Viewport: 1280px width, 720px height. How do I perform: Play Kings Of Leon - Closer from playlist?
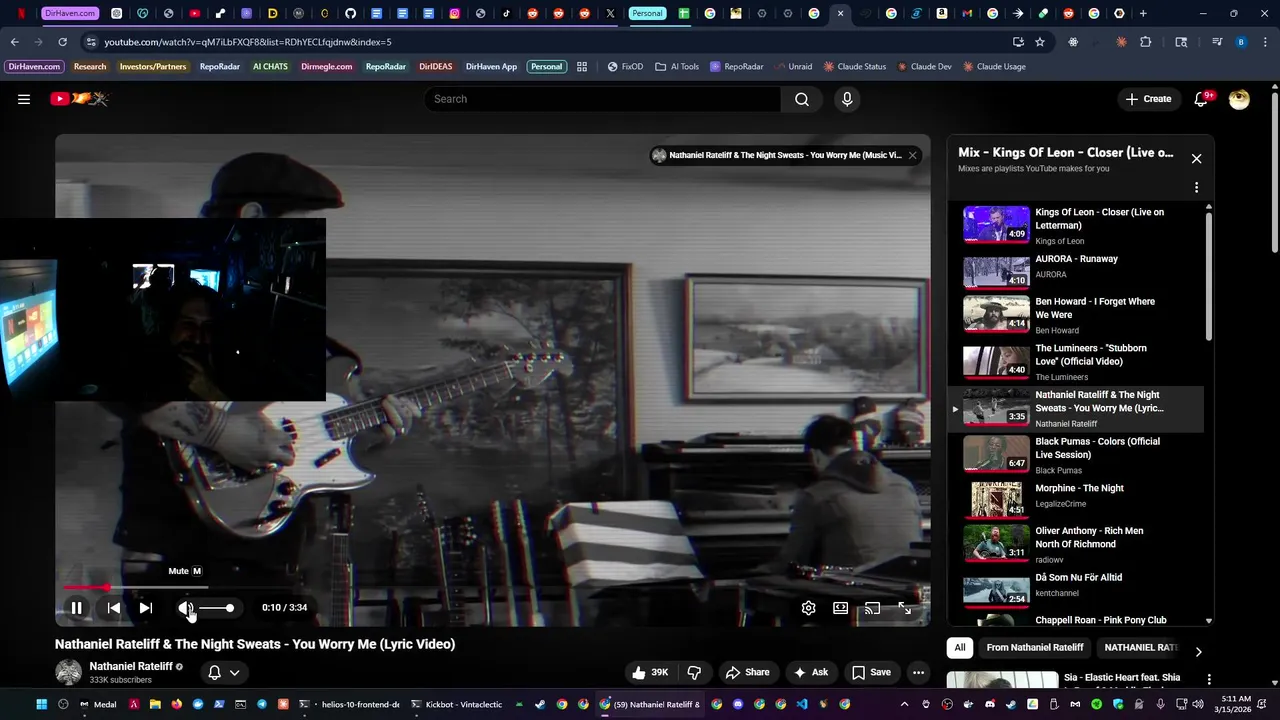point(1076,225)
